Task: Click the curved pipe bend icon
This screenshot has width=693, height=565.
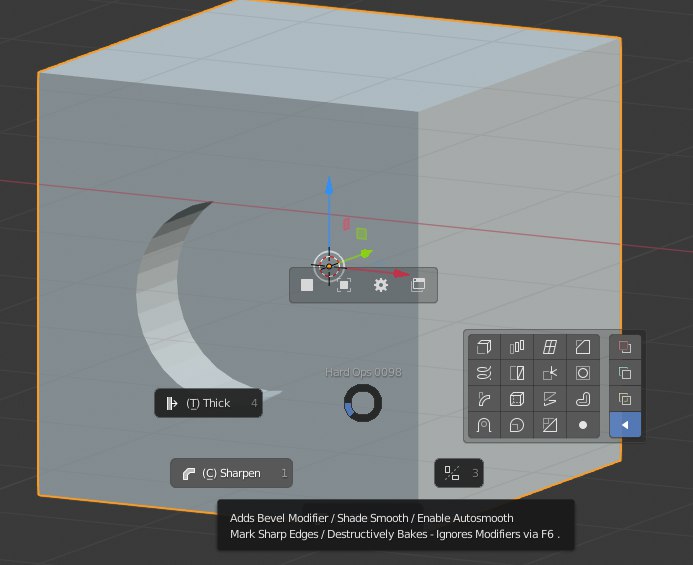Action: (x=484, y=399)
